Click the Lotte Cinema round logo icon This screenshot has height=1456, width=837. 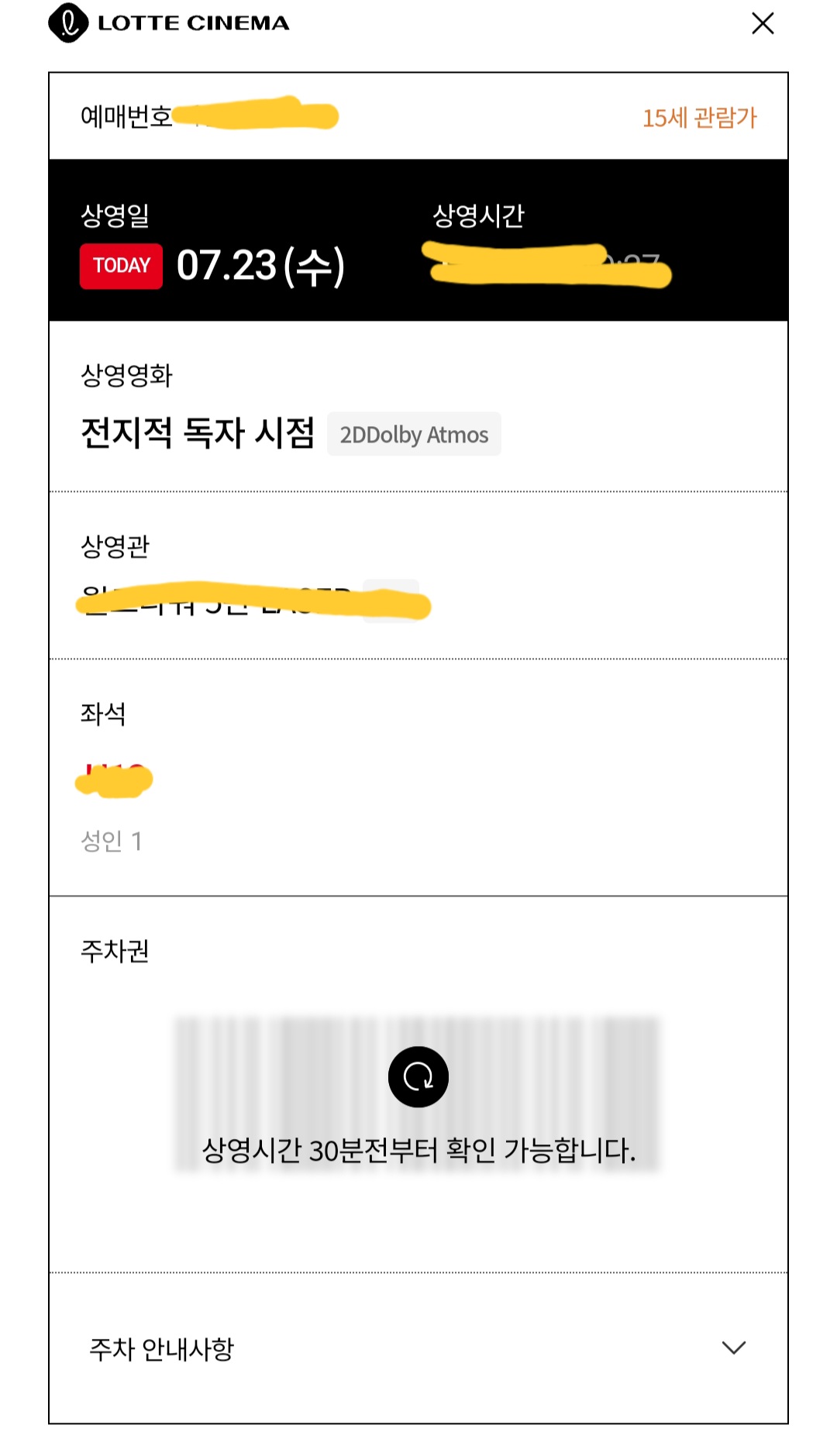point(68,23)
